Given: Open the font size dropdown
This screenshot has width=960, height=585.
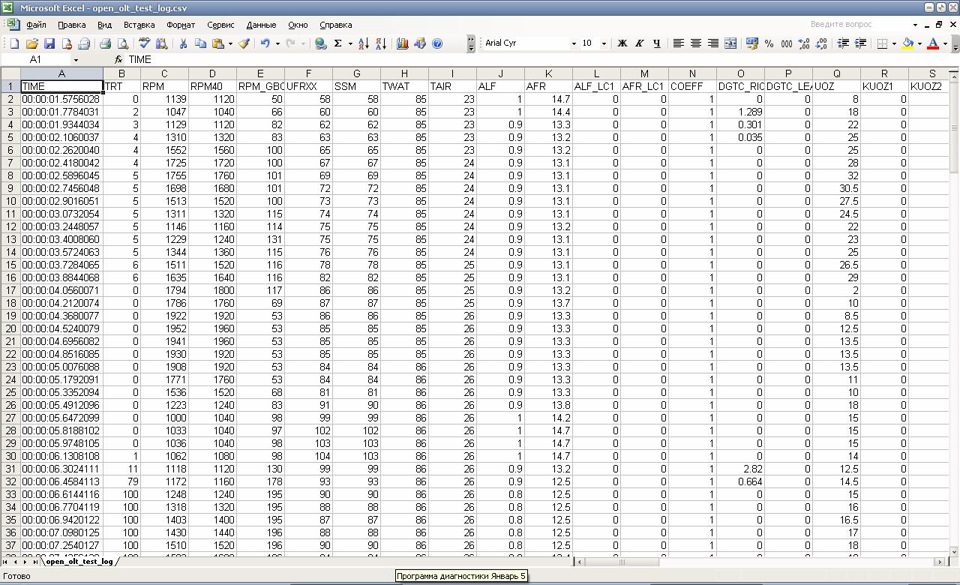Looking at the screenshot, I should tap(604, 43).
